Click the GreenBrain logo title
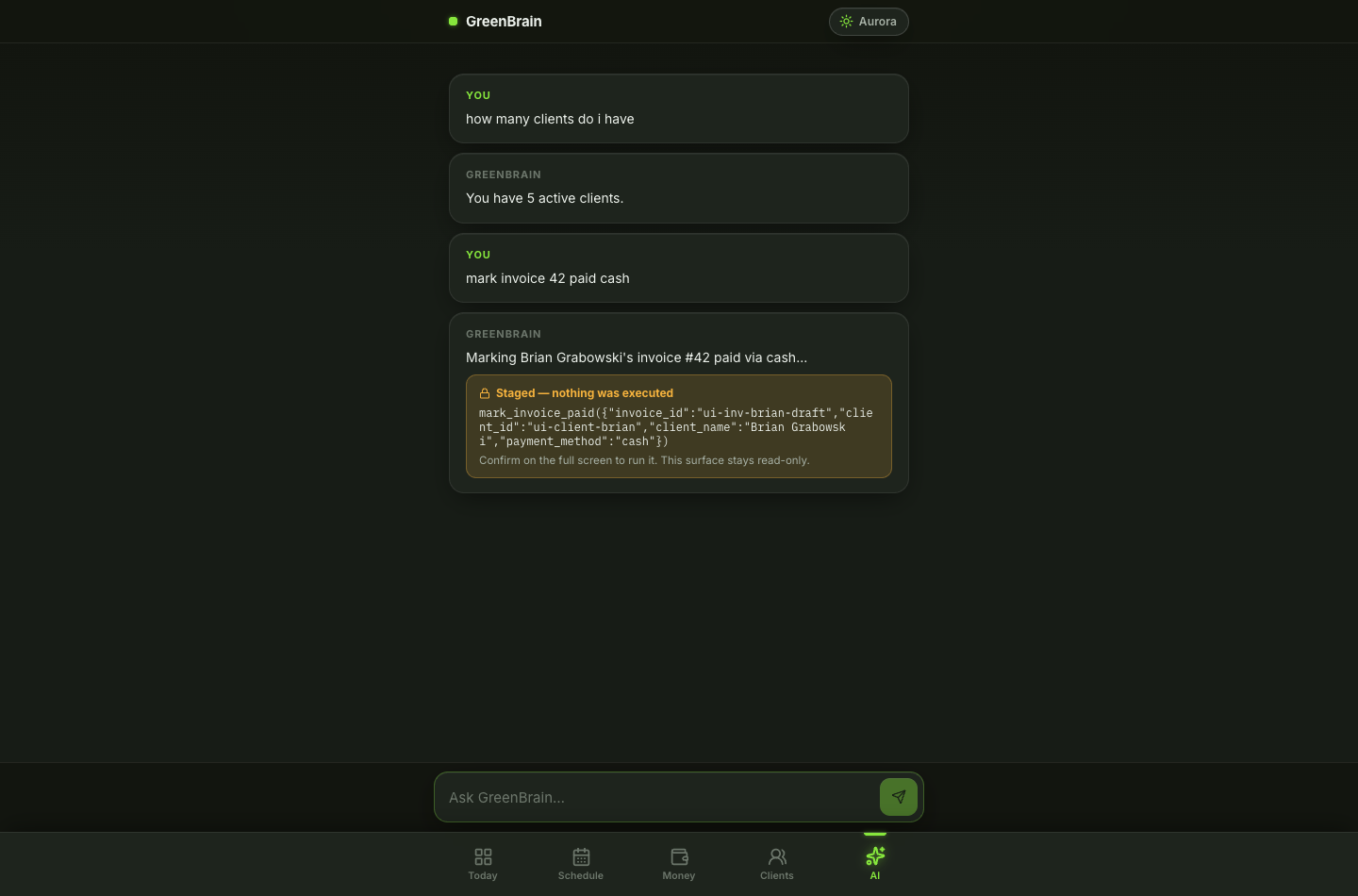1358x896 pixels. click(504, 22)
